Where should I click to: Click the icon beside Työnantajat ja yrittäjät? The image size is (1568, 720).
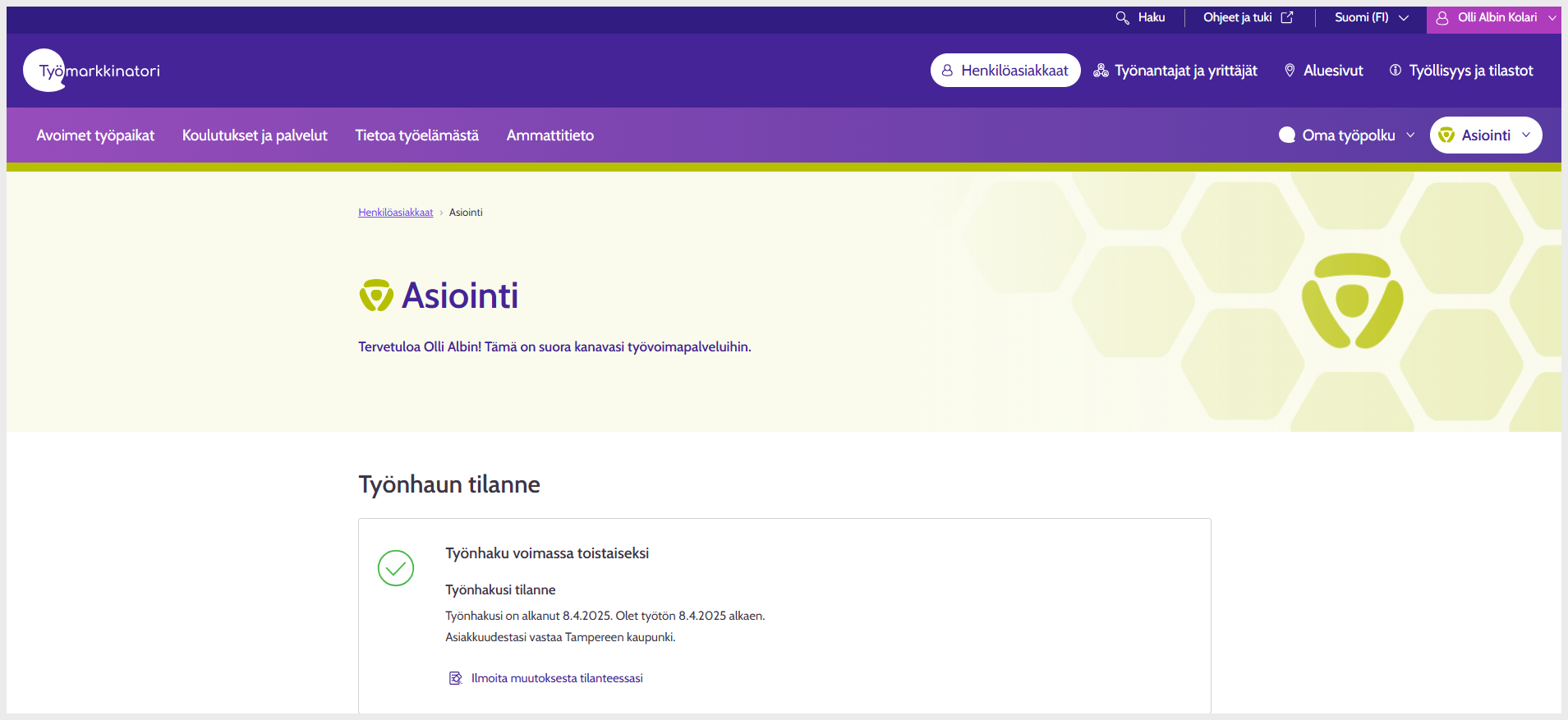[1101, 71]
